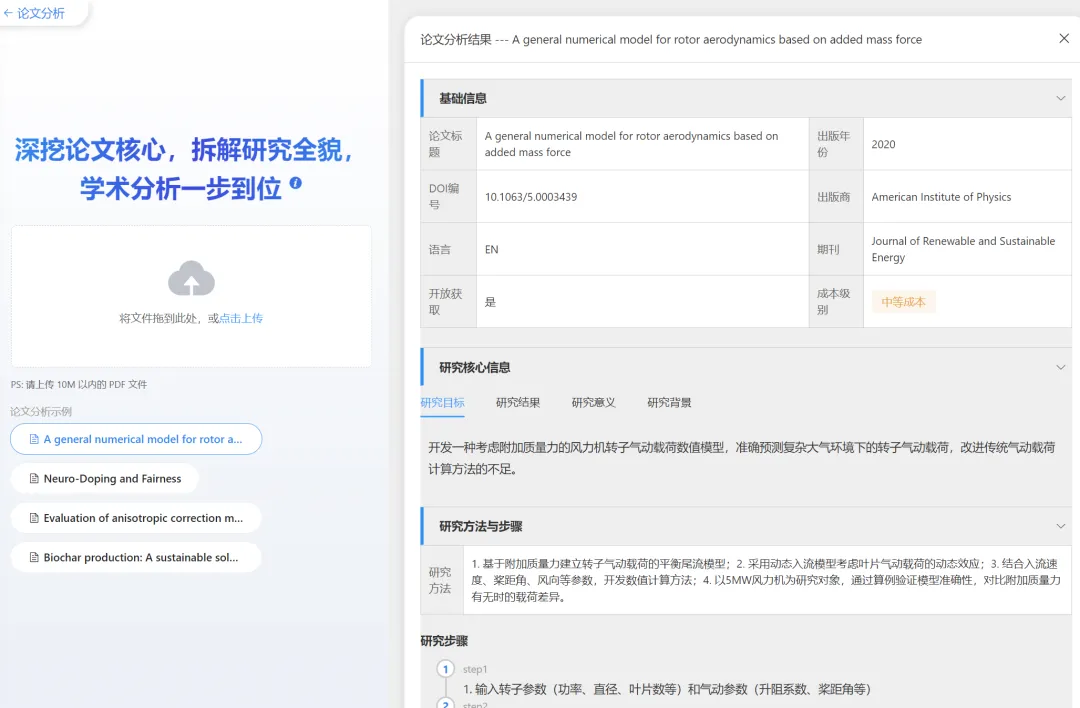The width and height of the screenshot is (1080, 708).
Task: Click document icon in anisotropic correction example
Action: click(x=34, y=519)
